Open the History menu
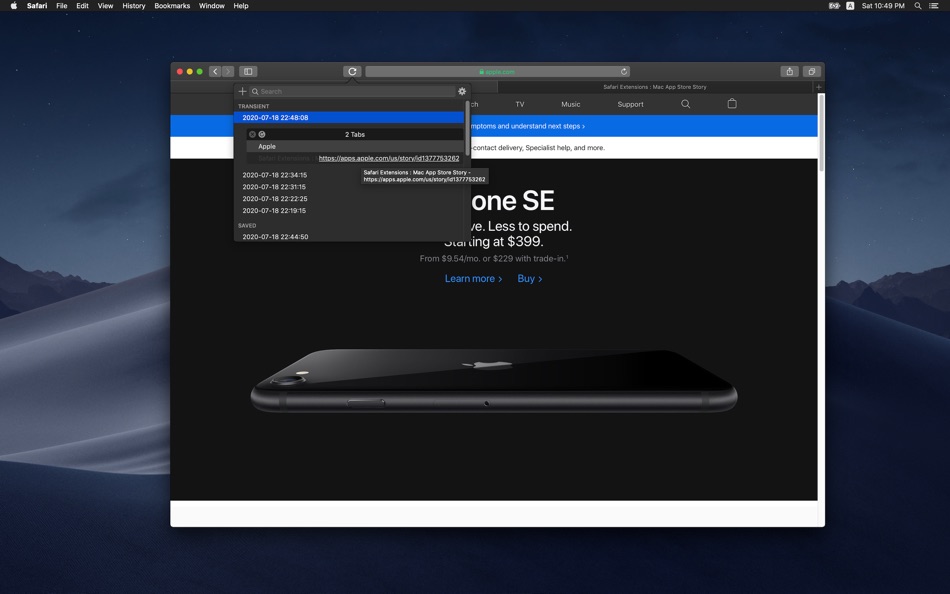Screen dimensions: 950x594 pos(134,5)
